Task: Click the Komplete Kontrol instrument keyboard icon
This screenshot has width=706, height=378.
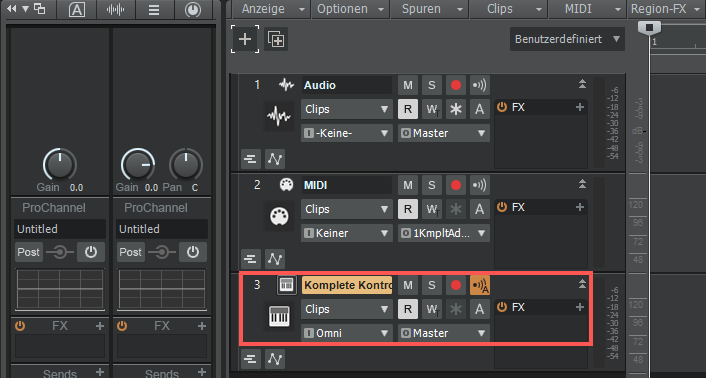Action: click(279, 316)
